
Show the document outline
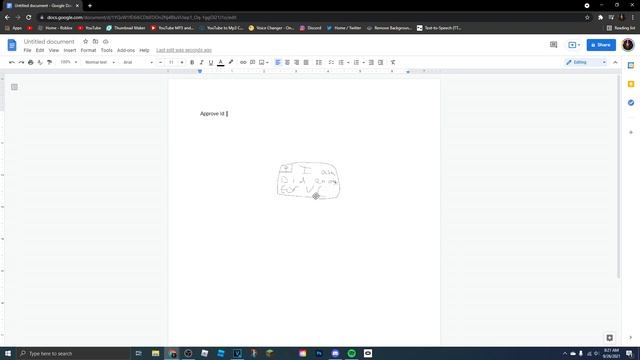pos(14,87)
